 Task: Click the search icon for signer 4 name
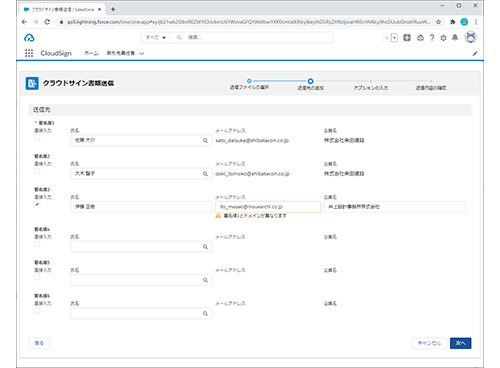click(x=206, y=247)
